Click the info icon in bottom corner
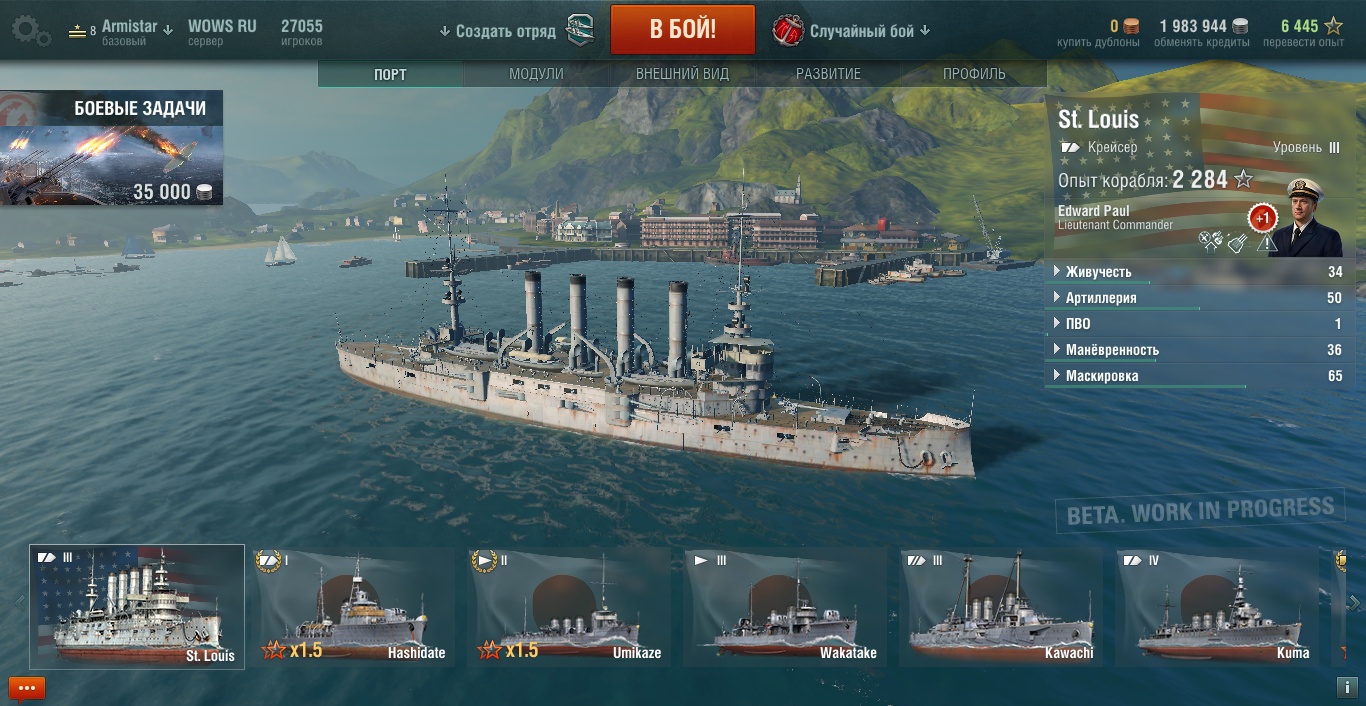 point(1346,688)
